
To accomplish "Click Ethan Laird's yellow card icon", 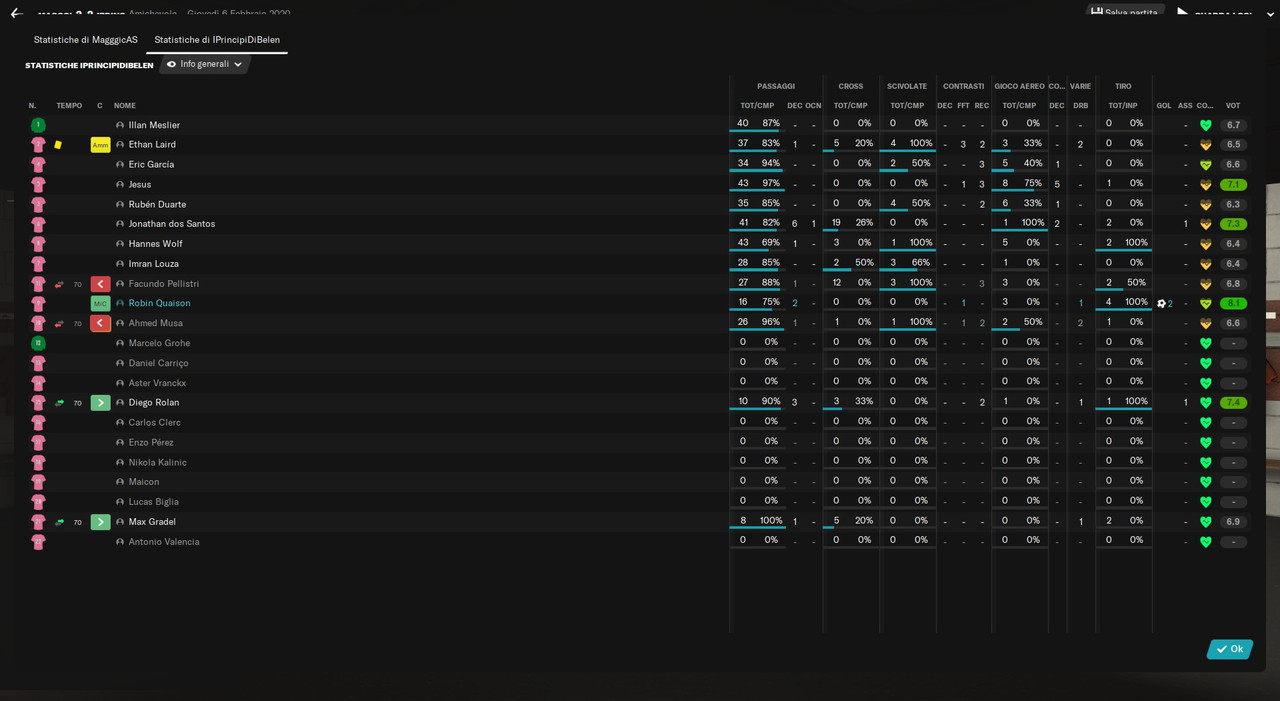I will tap(58, 145).
